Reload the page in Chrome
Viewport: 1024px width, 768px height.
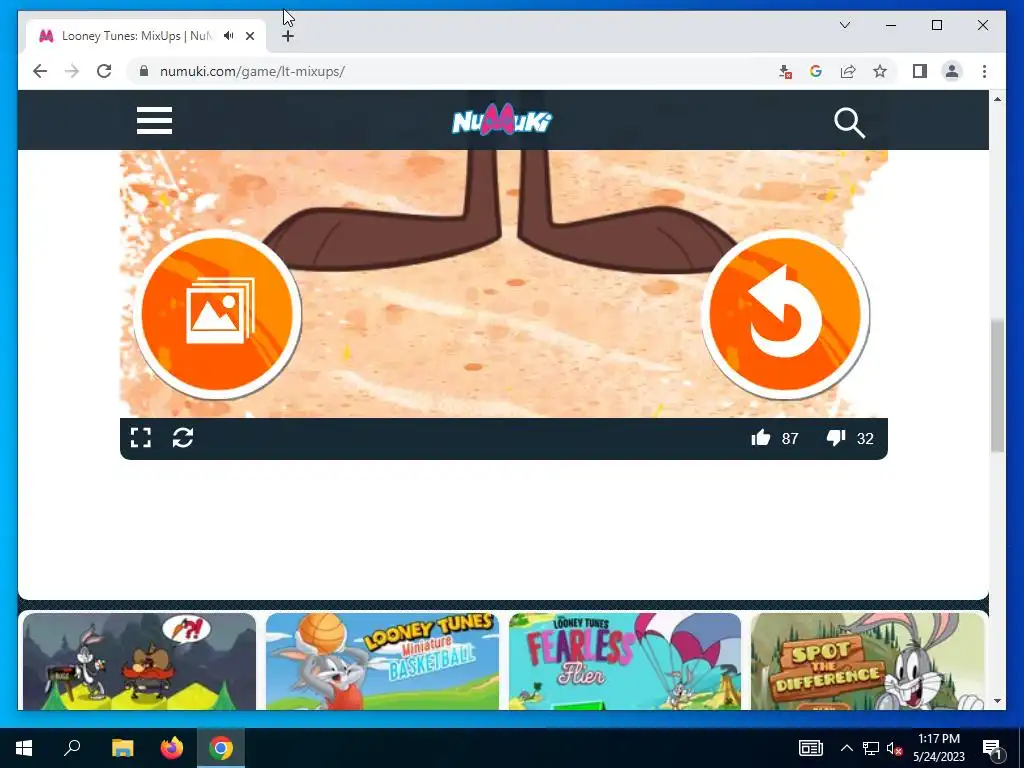coord(104,71)
